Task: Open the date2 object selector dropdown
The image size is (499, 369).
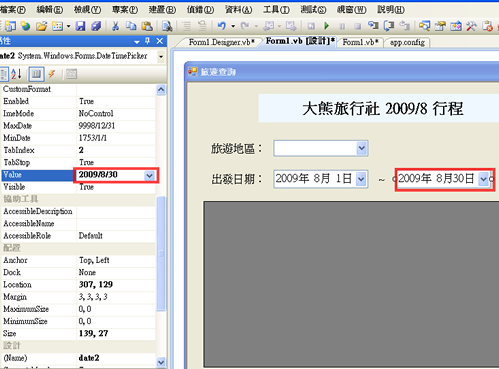Action: point(161,57)
